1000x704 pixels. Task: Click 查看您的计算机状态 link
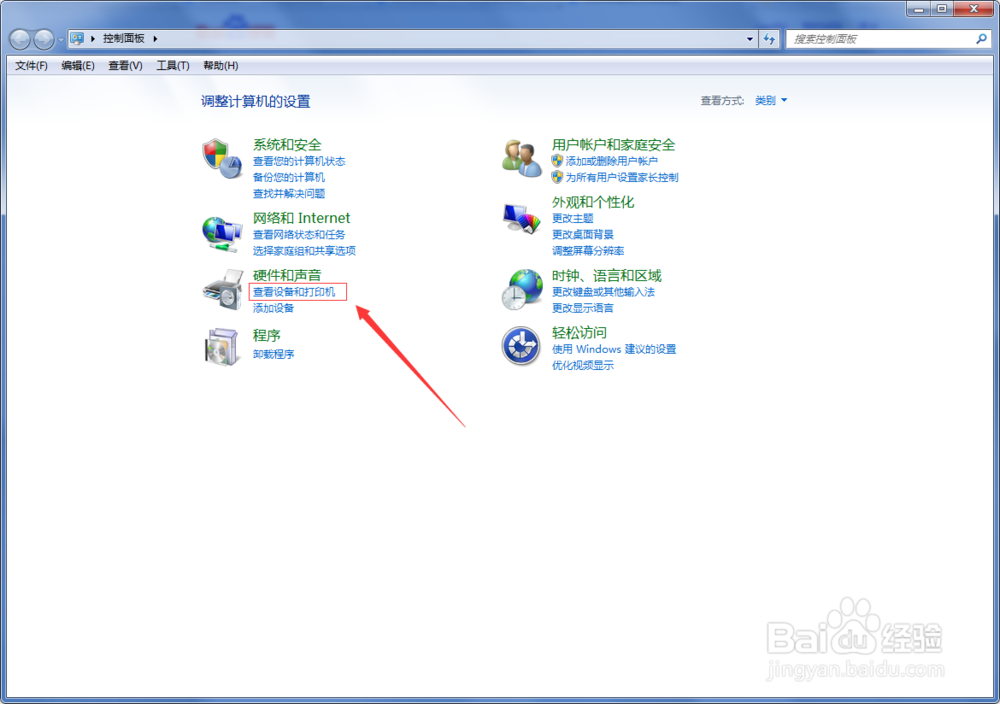tap(299, 161)
